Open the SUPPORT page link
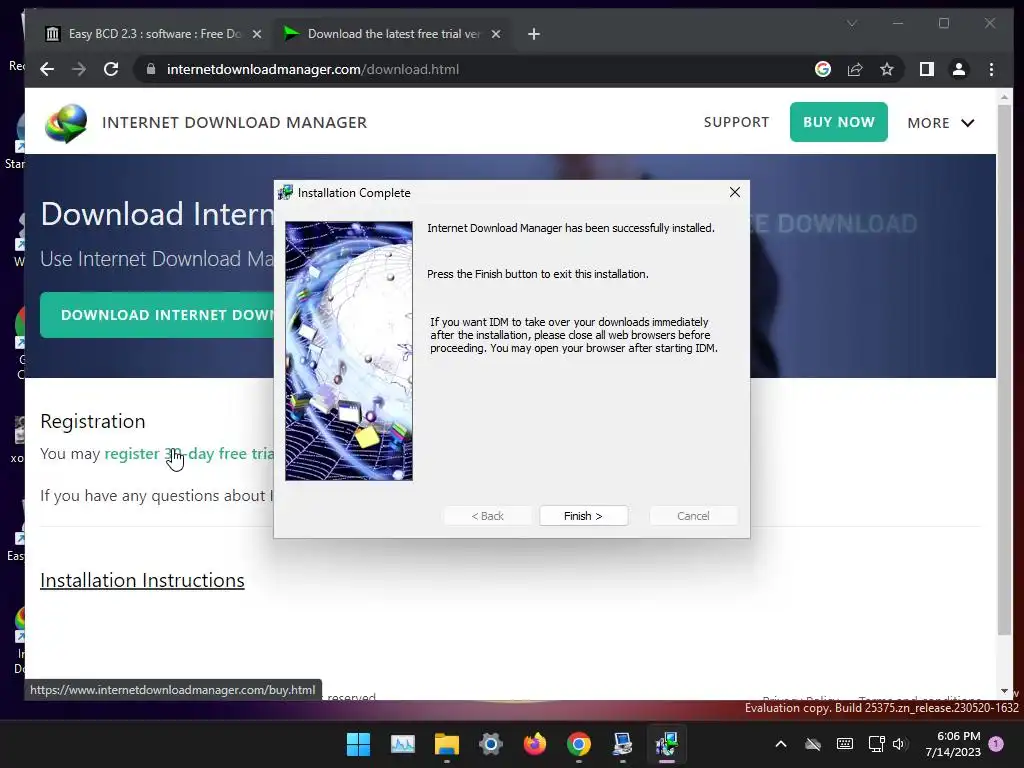The height and width of the screenshot is (768, 1024). click(x=736, y=122)
